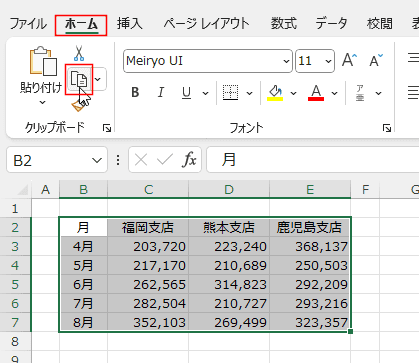This screenshot has height=363, width=419.
Task: Select column A header
Action: pyautogui.click(x=46, y=190)
